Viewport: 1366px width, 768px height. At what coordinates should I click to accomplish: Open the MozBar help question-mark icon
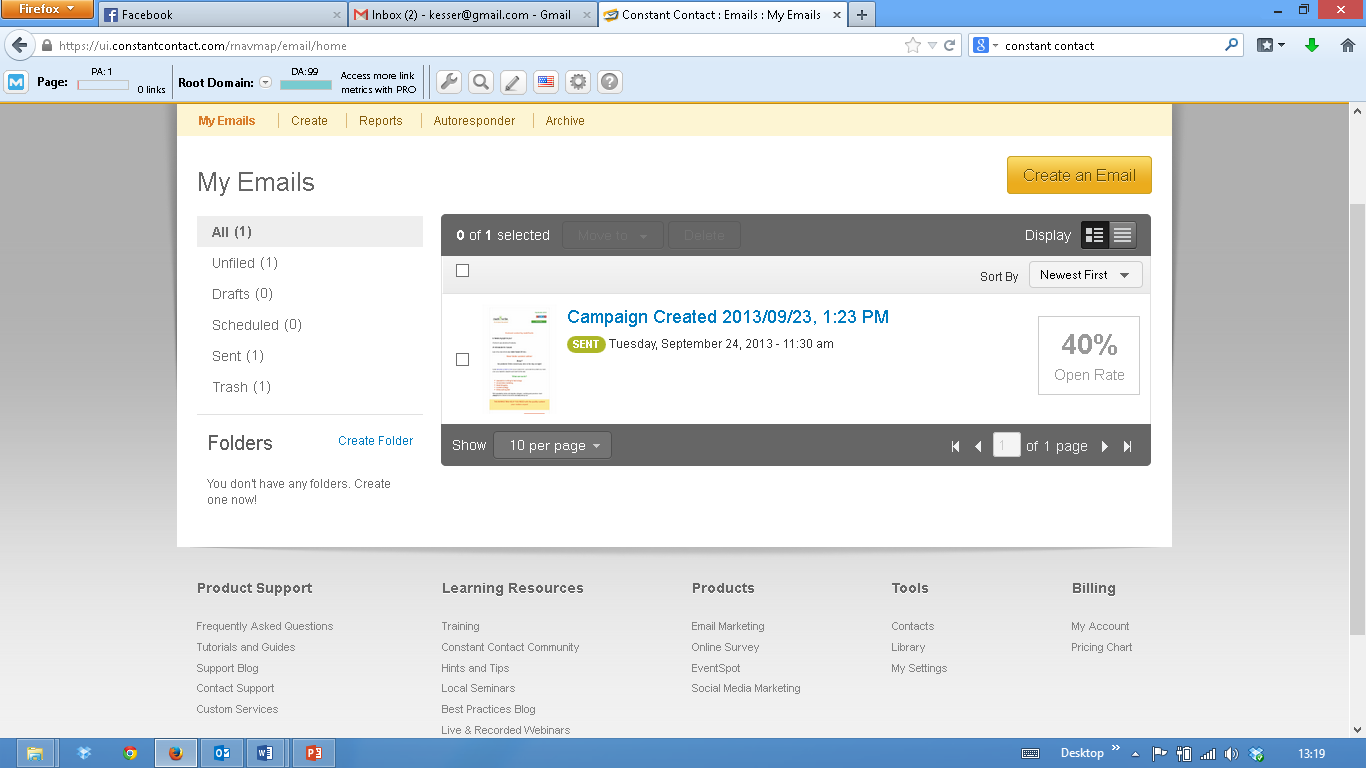coord(610,82)
